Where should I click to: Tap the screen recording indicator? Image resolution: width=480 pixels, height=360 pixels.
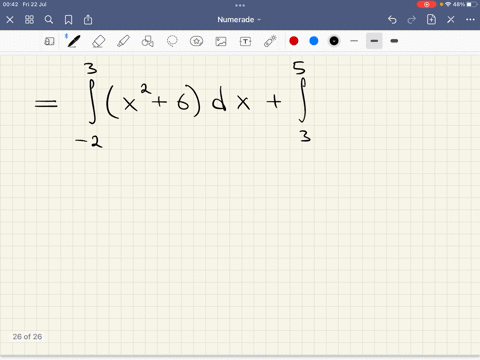(x=426, y=4)
